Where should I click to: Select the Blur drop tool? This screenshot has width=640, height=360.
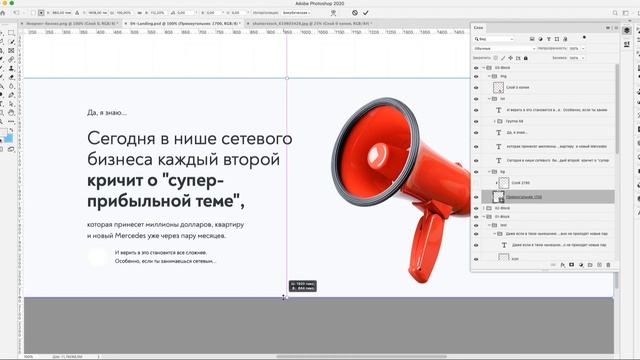click(11, 86)
